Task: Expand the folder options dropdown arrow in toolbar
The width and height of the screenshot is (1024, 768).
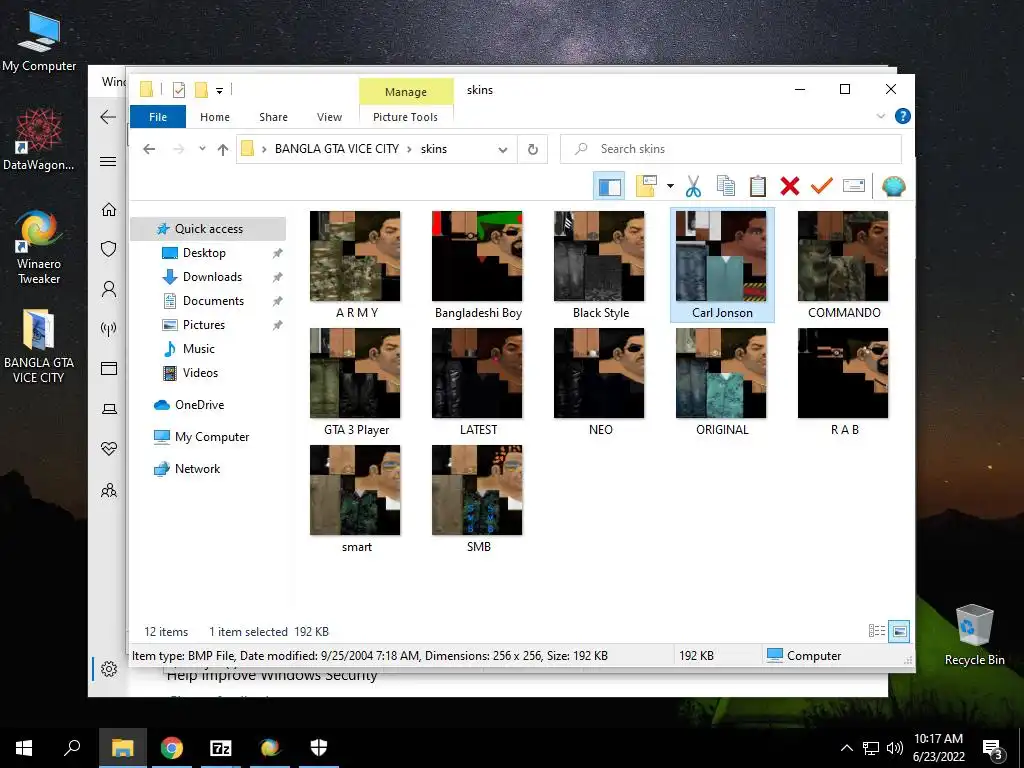Action: coord(670,186)
